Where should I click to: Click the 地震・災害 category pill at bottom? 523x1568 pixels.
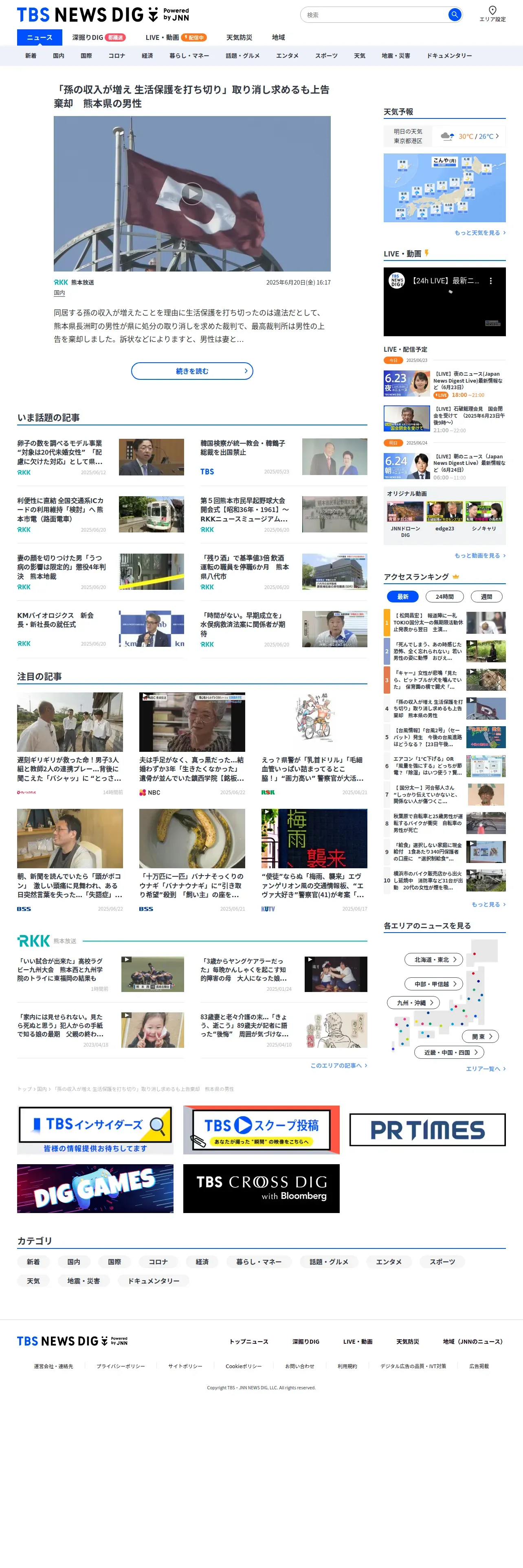[x=84, y=1281]
